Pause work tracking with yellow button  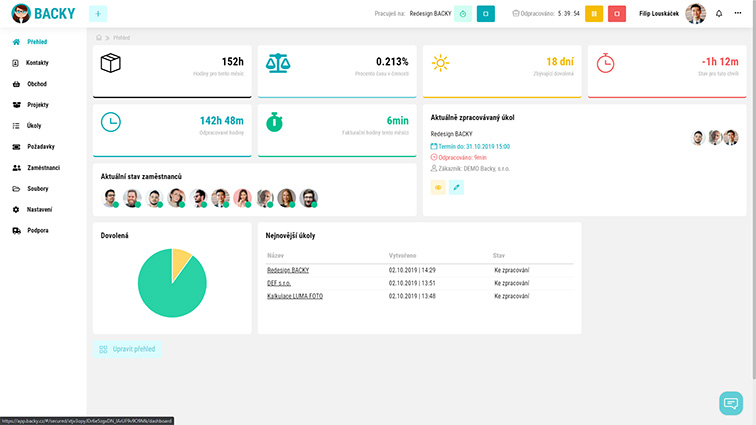[x=594, y=14]
